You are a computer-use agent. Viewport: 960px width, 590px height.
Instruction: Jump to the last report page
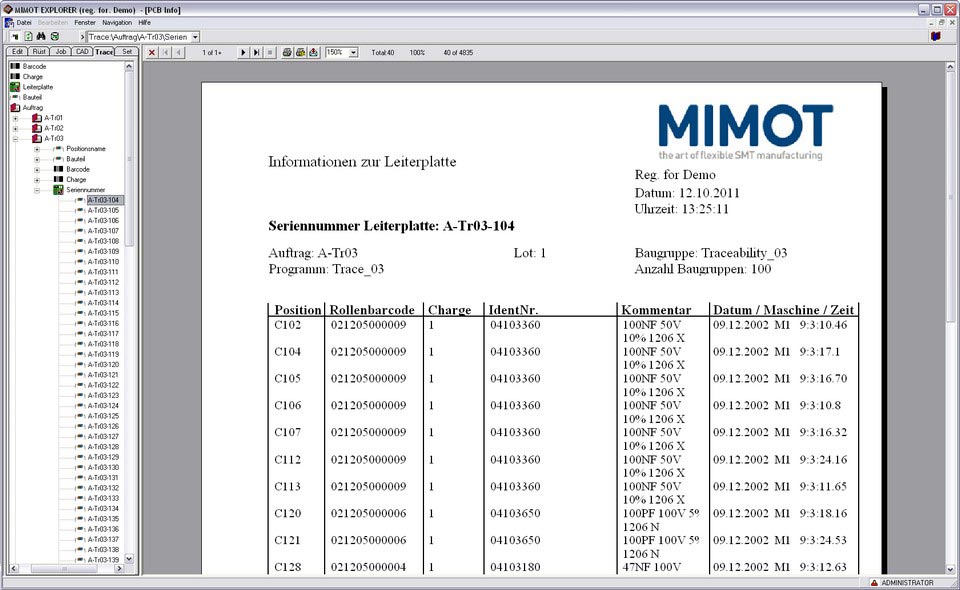tap(257, 53)
